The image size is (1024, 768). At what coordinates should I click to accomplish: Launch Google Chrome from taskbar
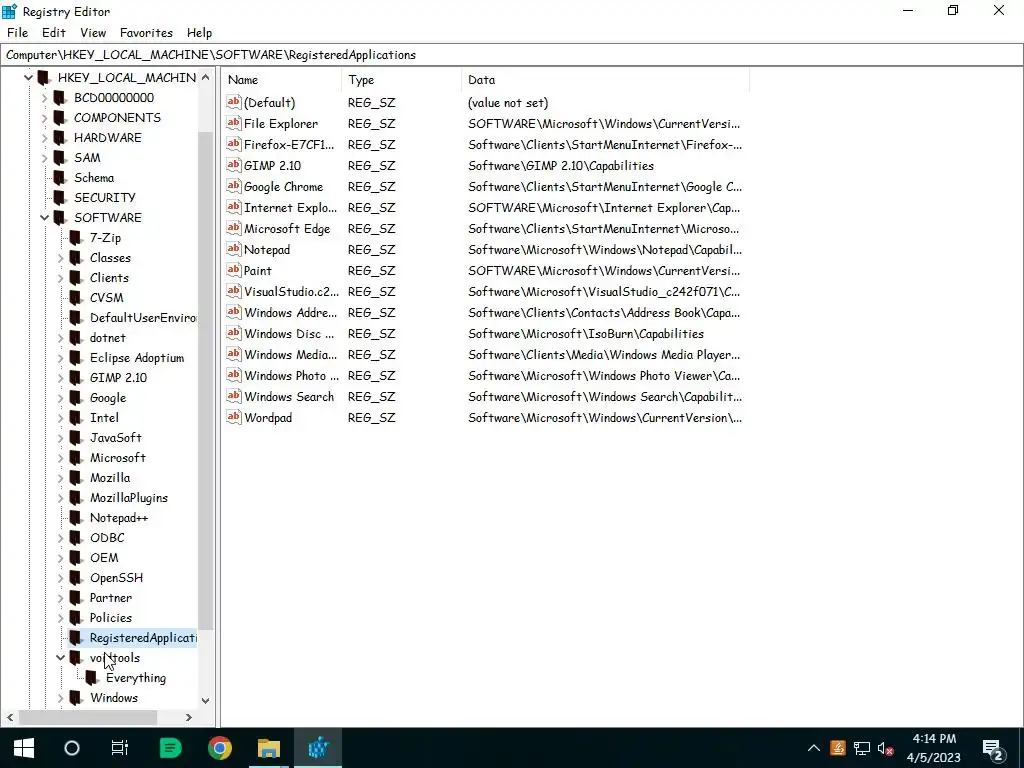coord(220,748)
